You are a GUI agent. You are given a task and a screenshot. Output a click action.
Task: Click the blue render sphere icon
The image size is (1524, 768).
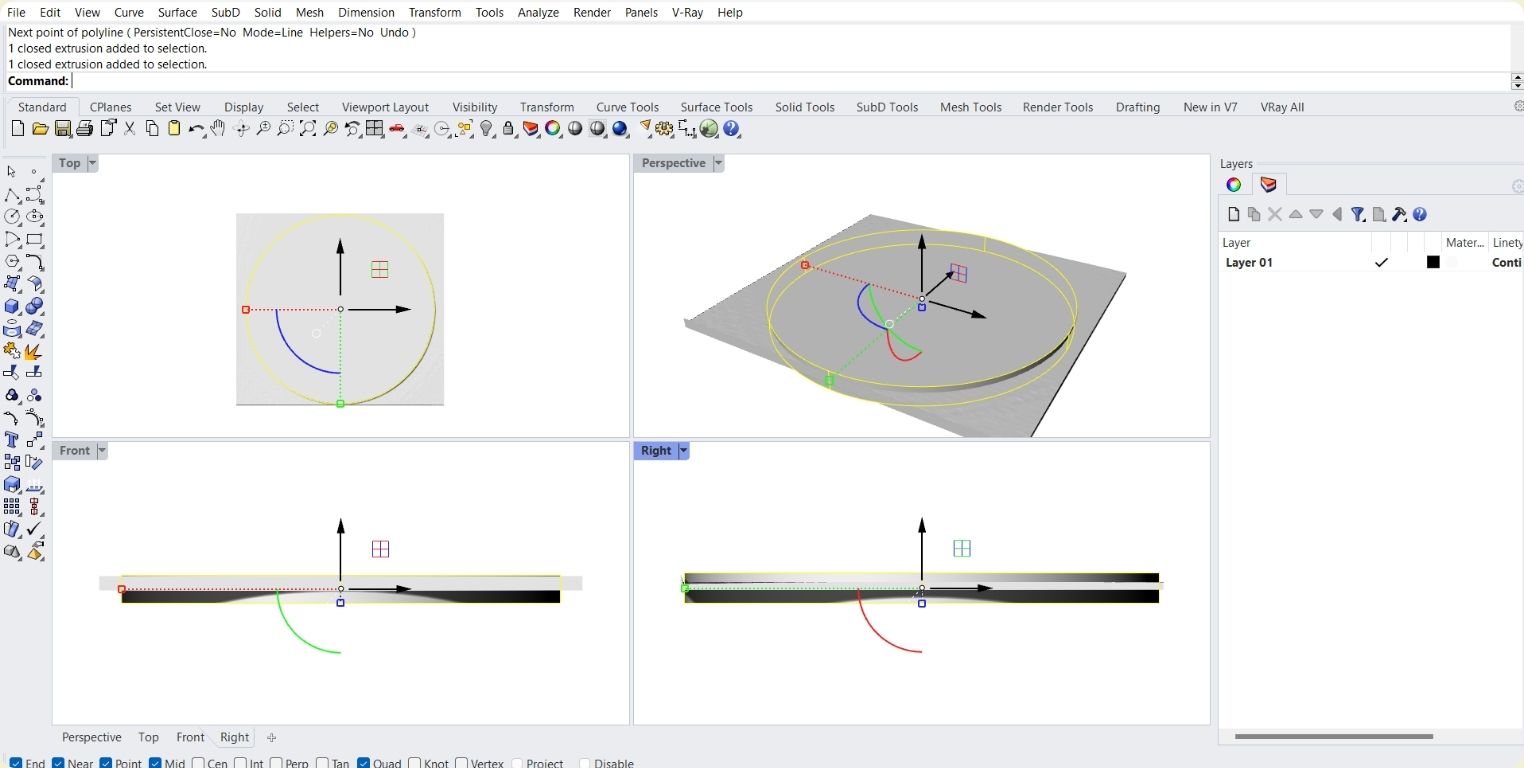click(x=620, y=129)
